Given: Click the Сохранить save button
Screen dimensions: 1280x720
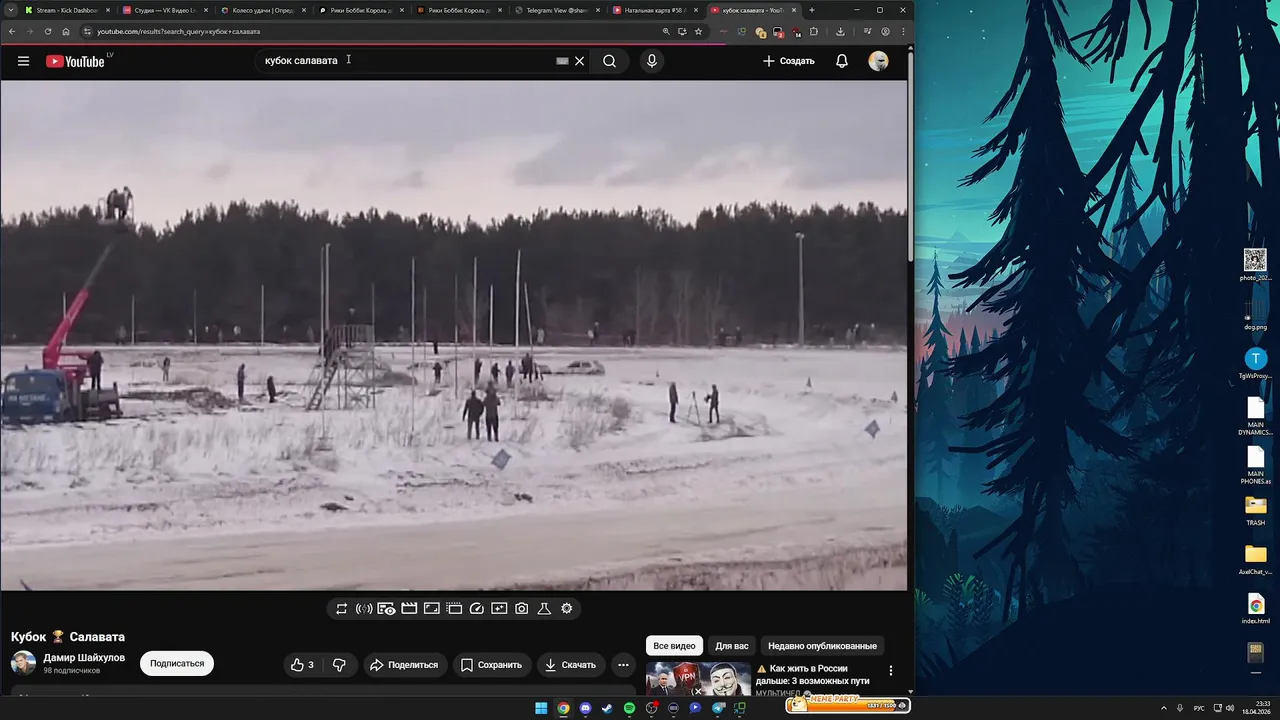Looking at the screenshot, I should click(x=491, y=664).
